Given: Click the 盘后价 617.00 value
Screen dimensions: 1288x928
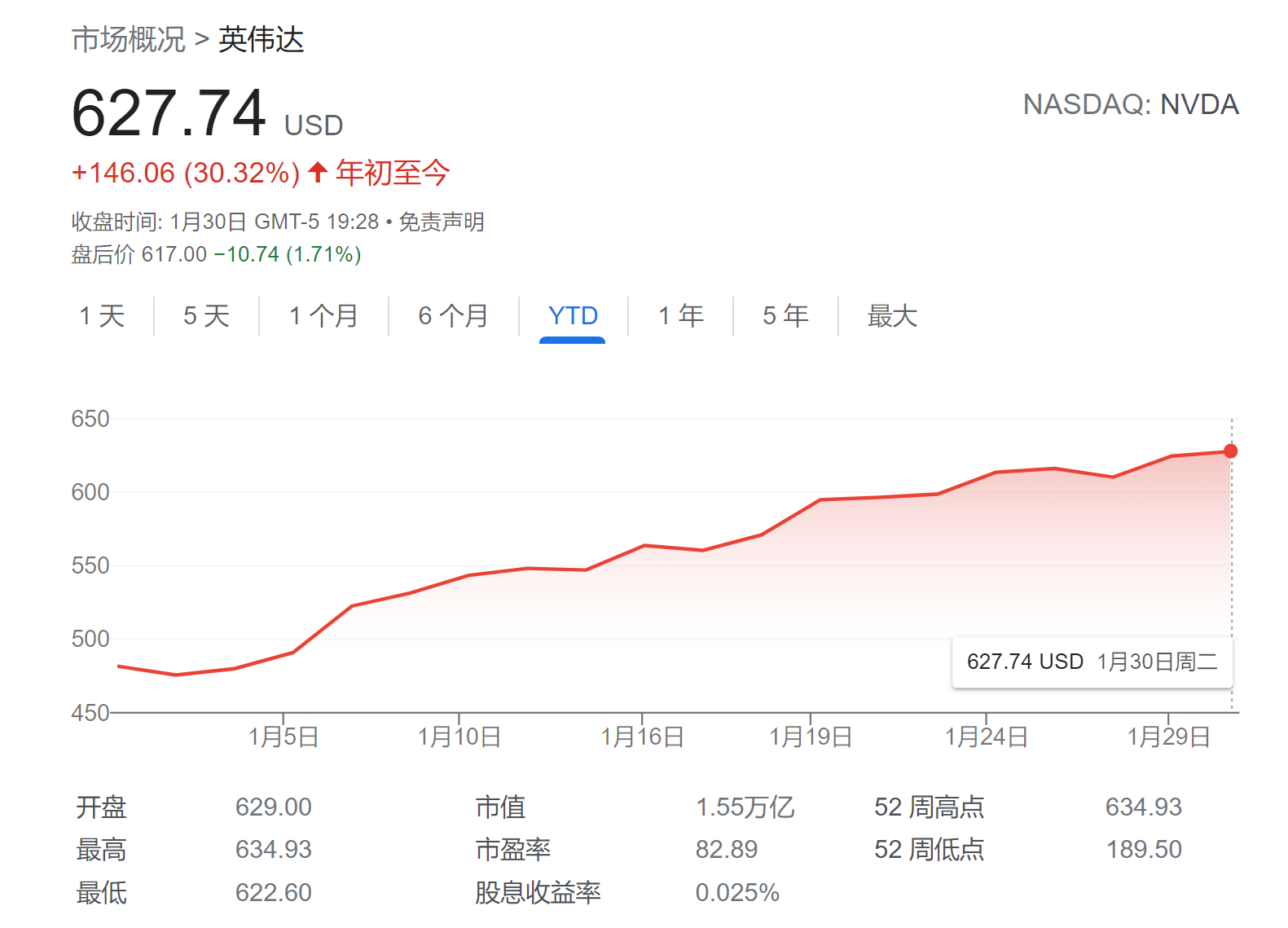Looking at the screenshot, I should pyautogui.click(x=139, y=254).
